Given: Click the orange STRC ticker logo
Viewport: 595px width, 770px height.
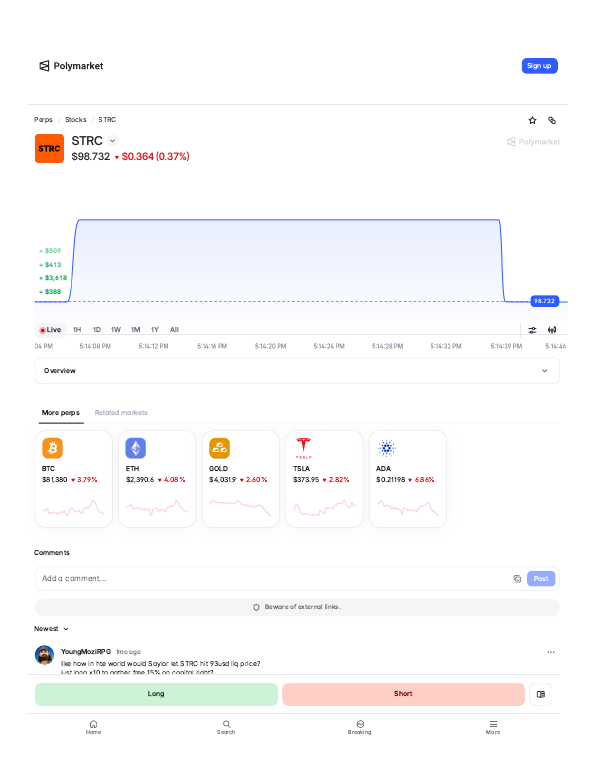Looking at the screenshot, I should 49,148.
